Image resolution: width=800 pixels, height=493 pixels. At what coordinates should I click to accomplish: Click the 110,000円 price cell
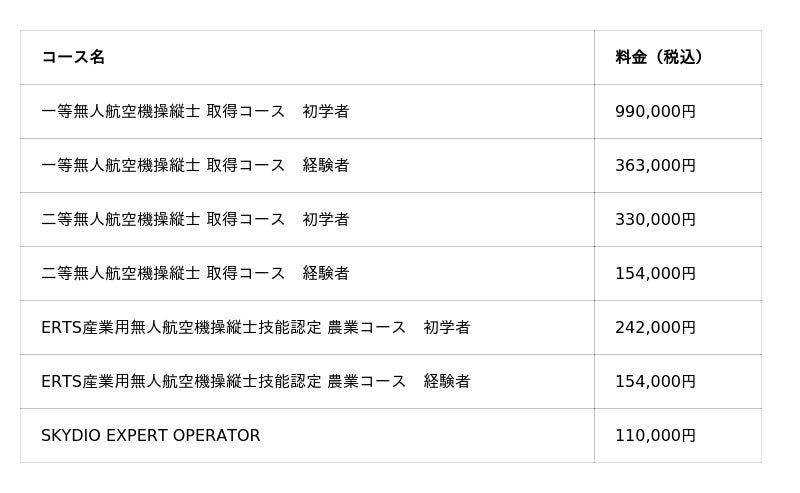655,436
